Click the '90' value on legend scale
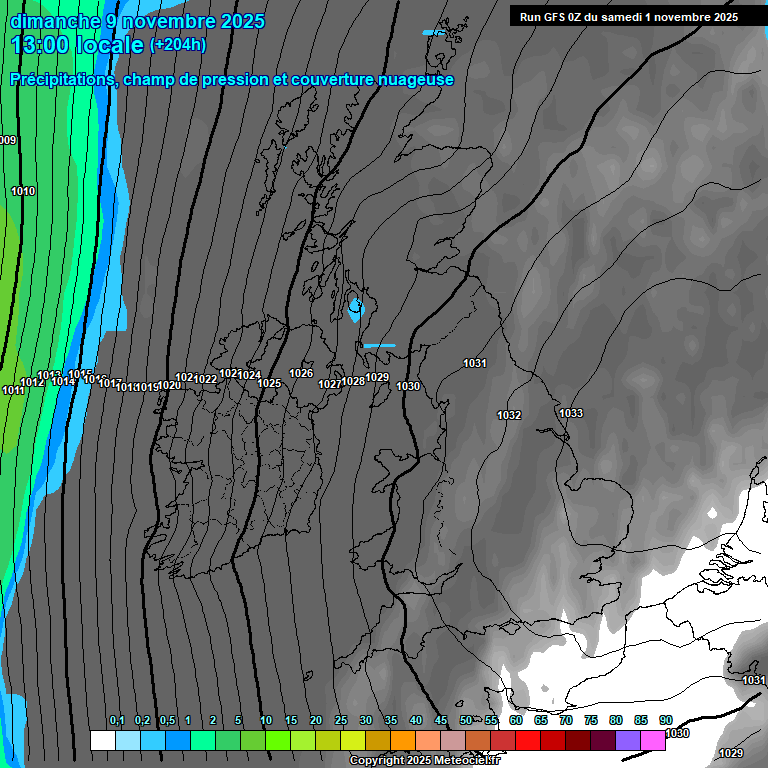768x768 pixels. (x=665, y=720)
